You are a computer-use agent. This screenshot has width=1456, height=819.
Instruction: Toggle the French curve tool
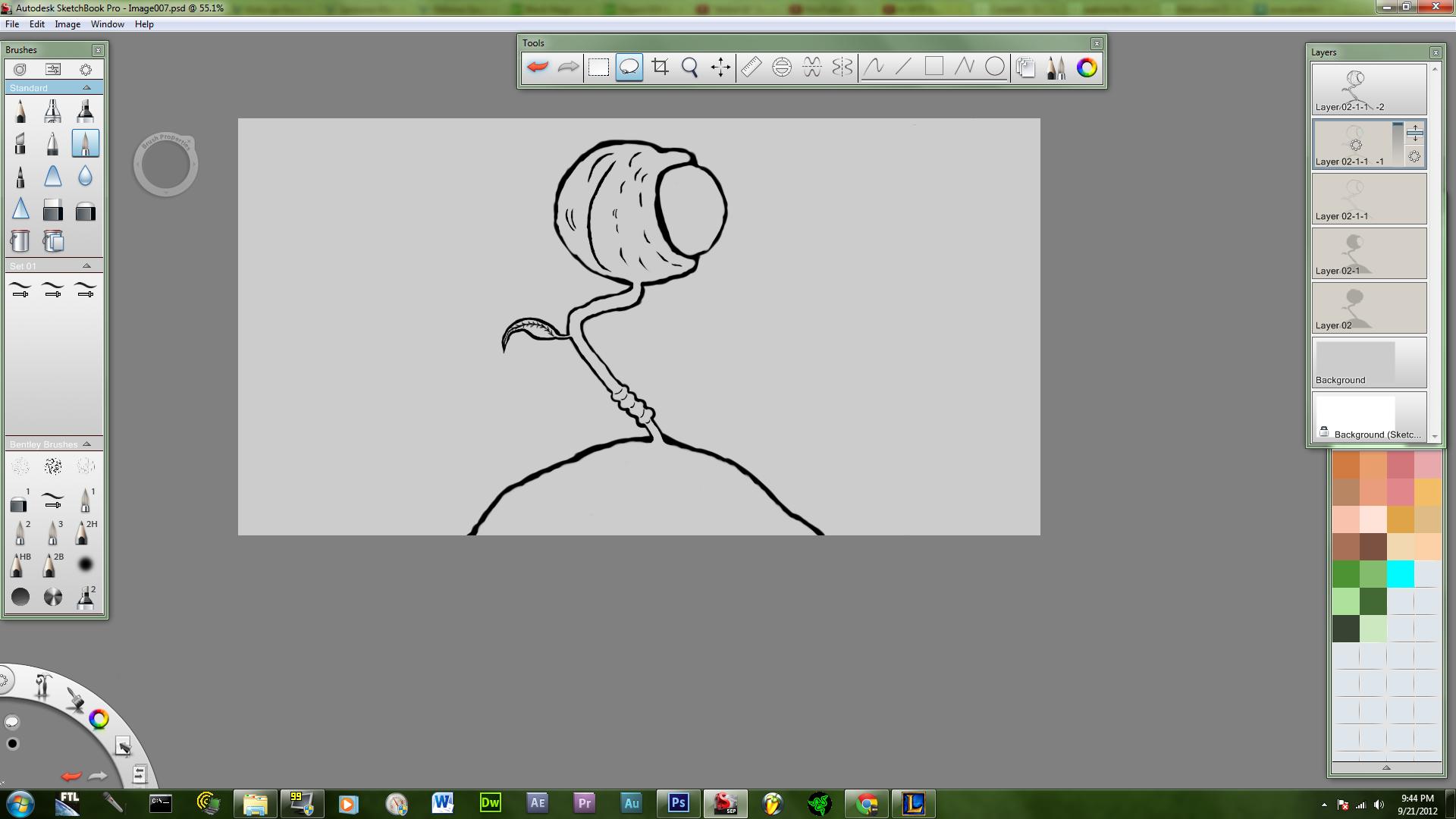click(x=811, y=67)
